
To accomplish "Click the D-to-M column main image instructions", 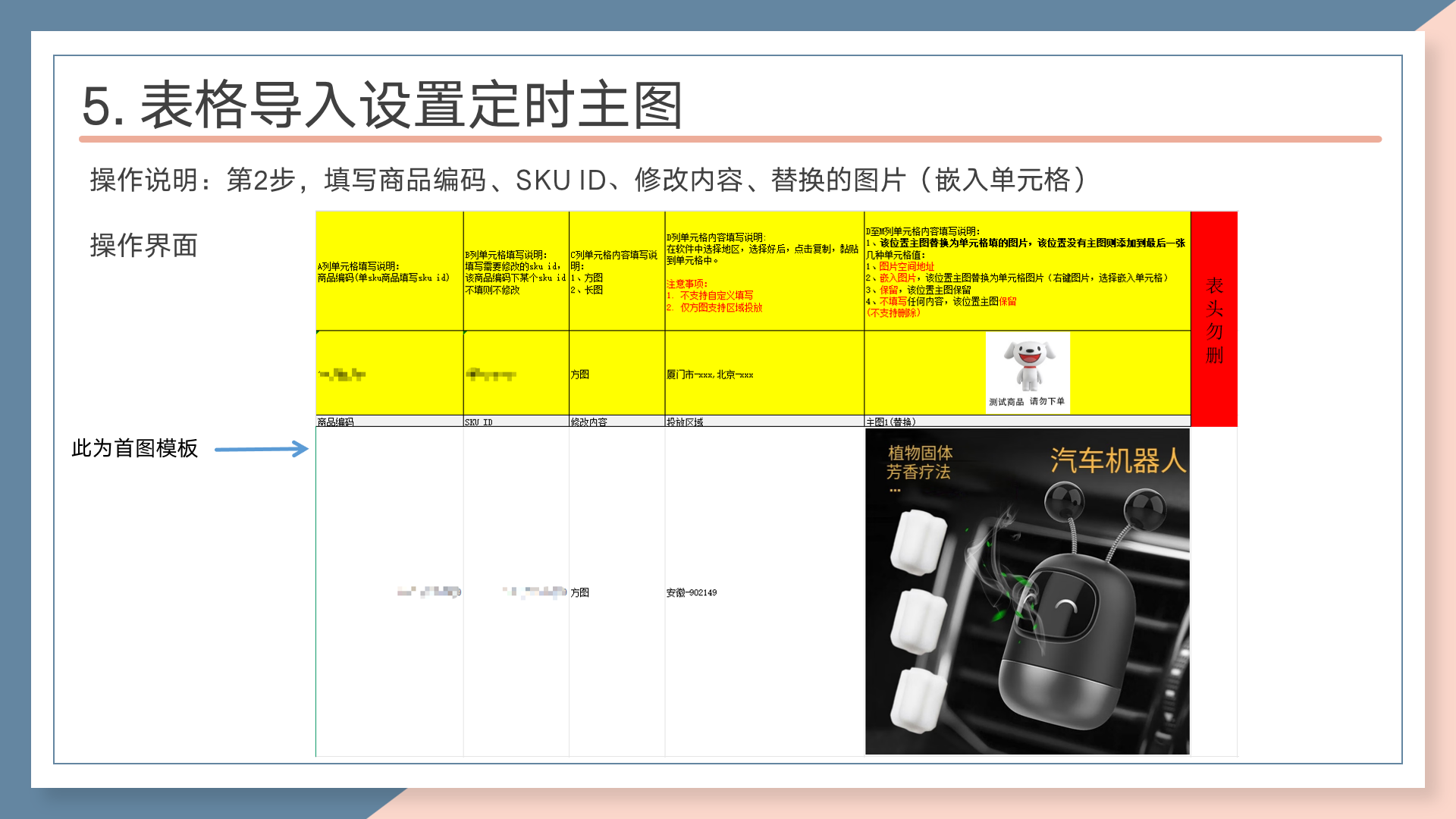I will tap(1025, 271).
